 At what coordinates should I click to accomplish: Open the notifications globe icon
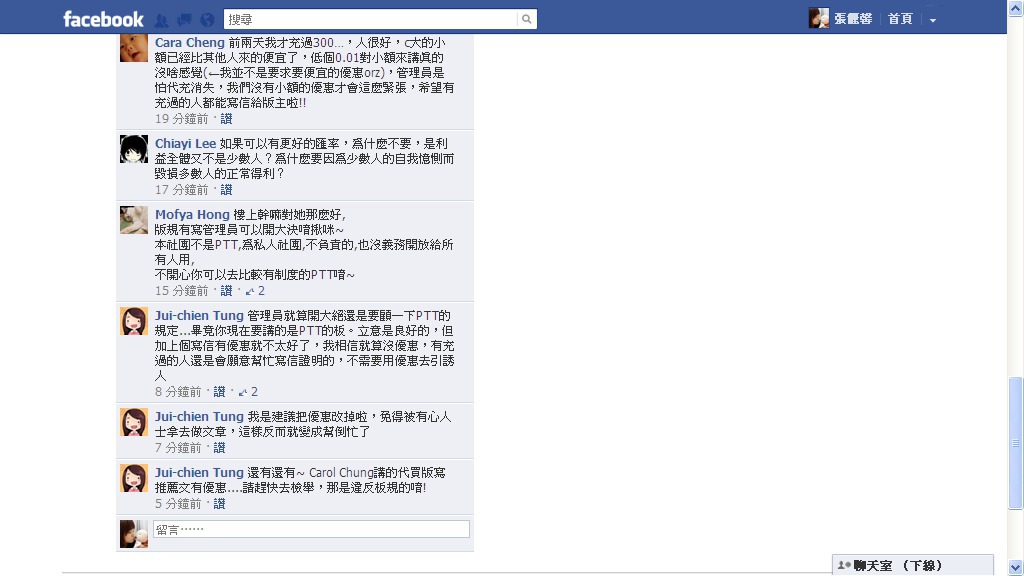tap(207, 20)
